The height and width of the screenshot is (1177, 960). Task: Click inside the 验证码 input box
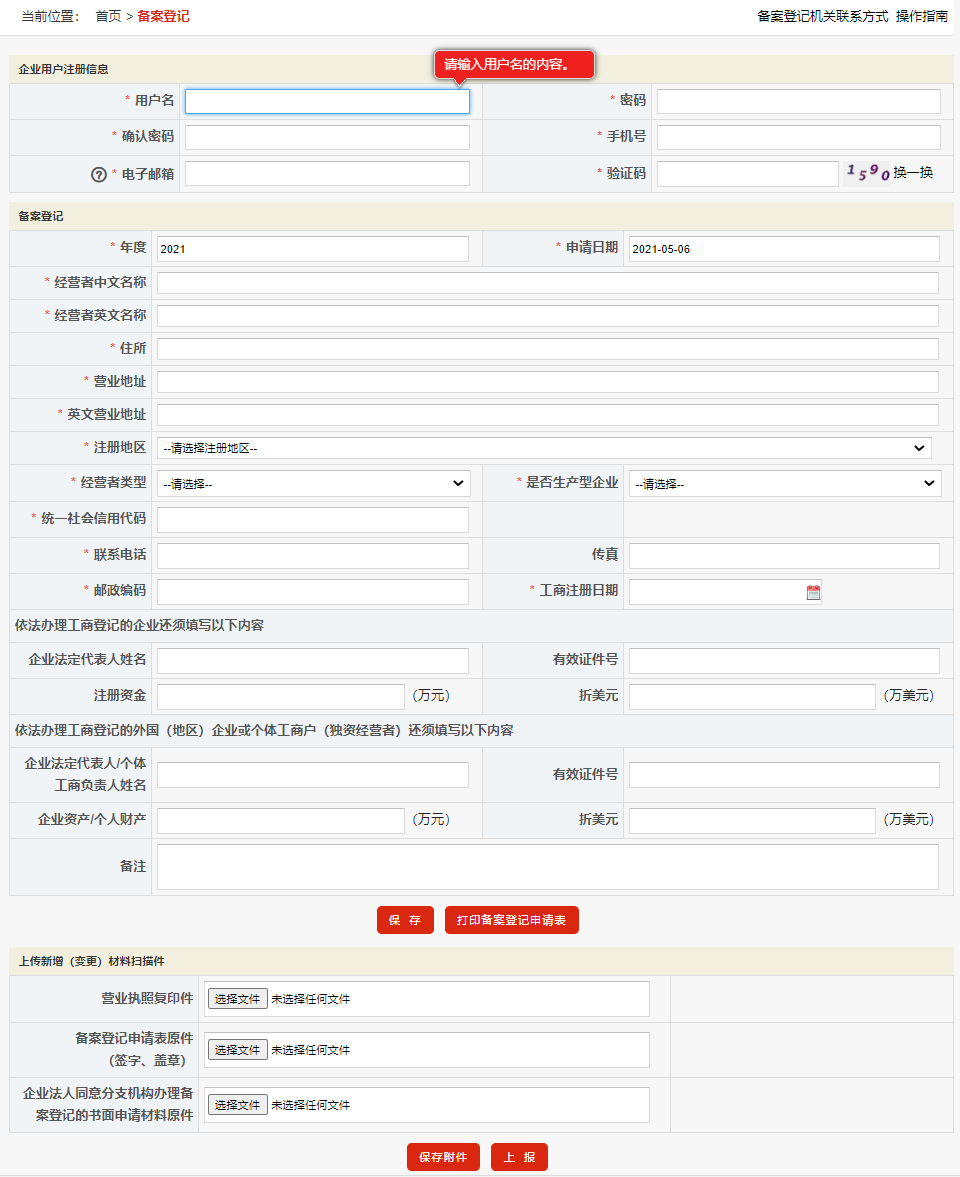(750, 173)
